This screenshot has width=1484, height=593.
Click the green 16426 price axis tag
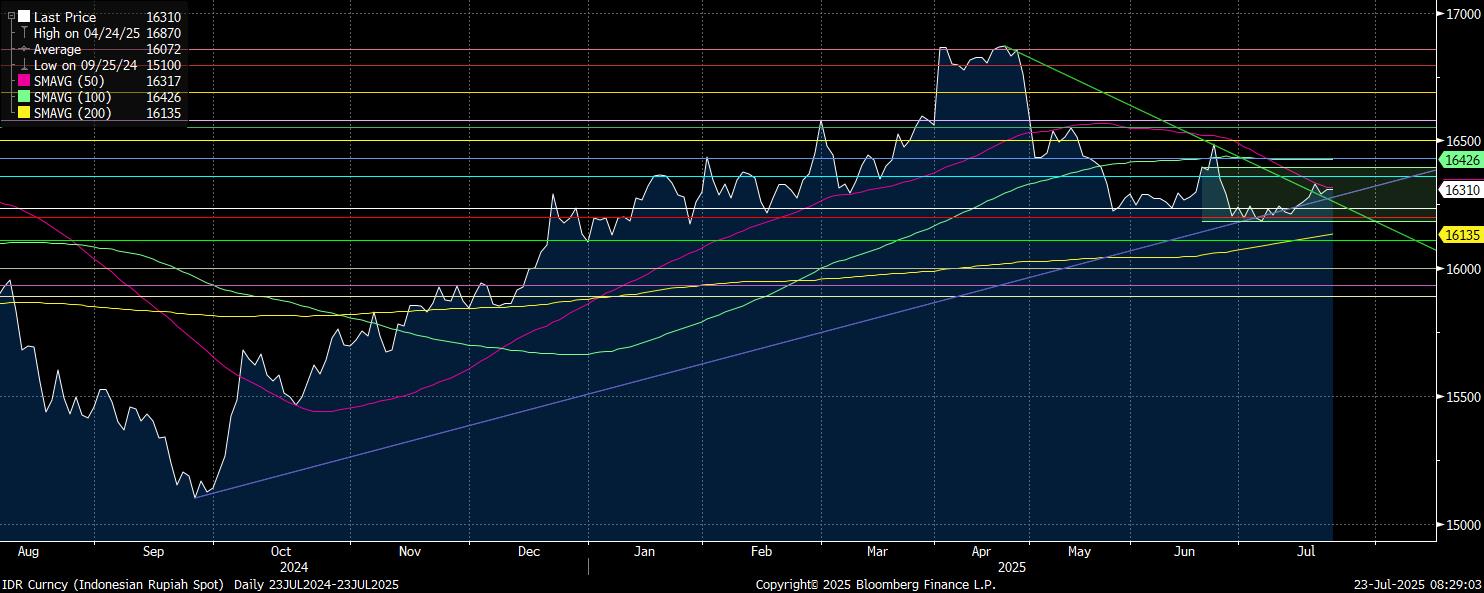(x=1459, y=160)
